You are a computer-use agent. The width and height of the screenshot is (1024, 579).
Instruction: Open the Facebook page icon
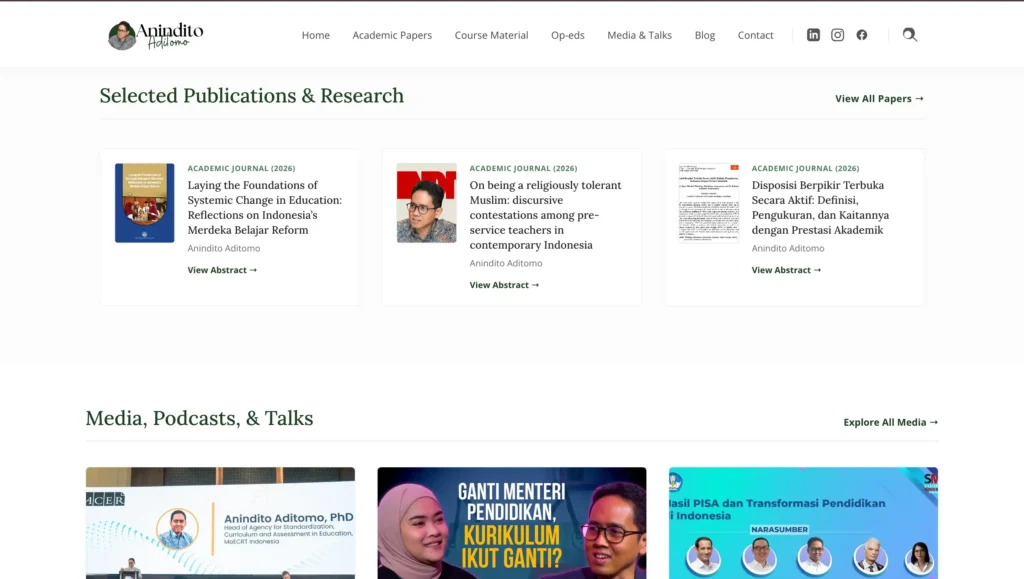tap(862, 35)
